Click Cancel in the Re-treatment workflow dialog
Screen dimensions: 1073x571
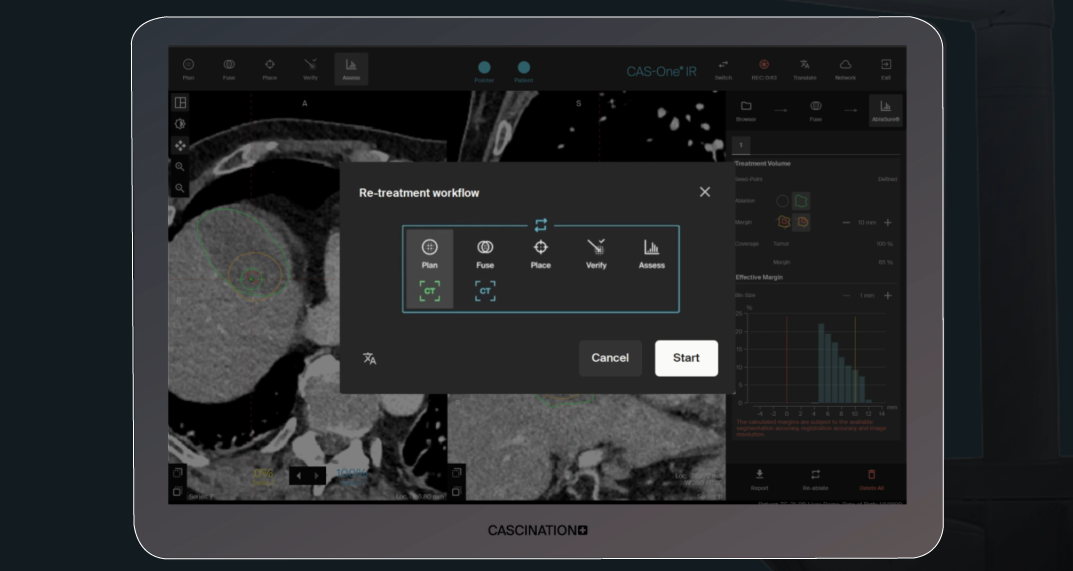(x=610, y=358)
